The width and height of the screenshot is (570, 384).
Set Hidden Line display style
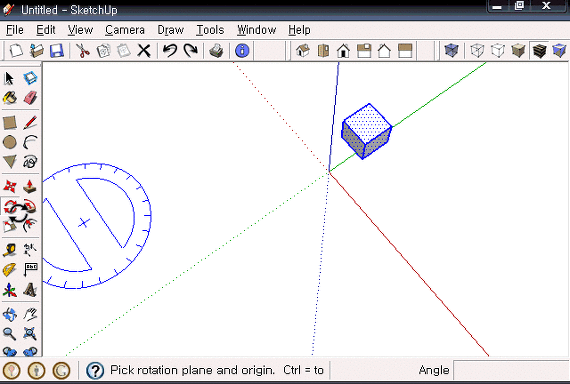[x=498, y=51]
